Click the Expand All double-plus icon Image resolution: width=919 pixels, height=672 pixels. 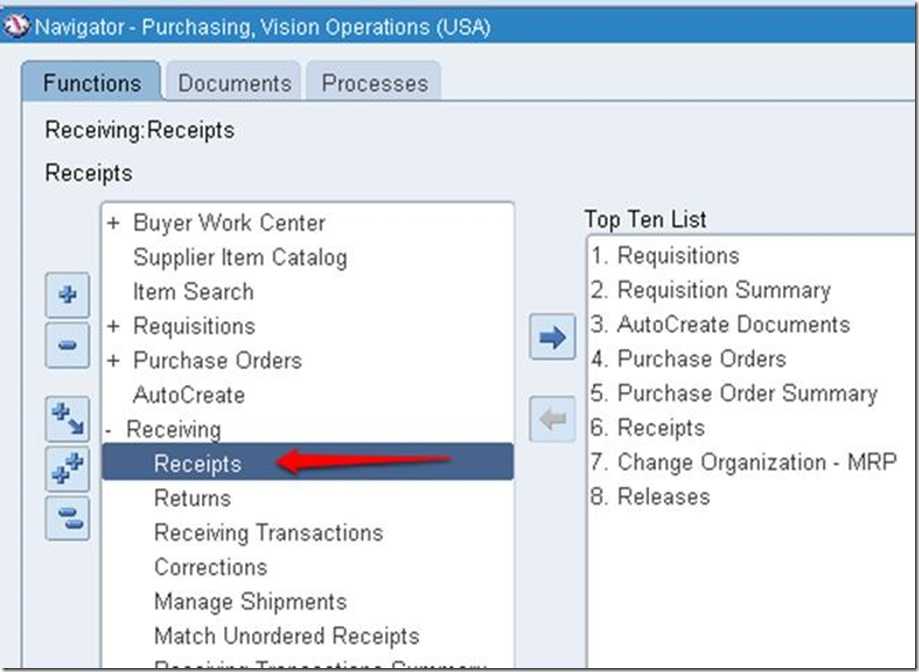coord(67,469)
